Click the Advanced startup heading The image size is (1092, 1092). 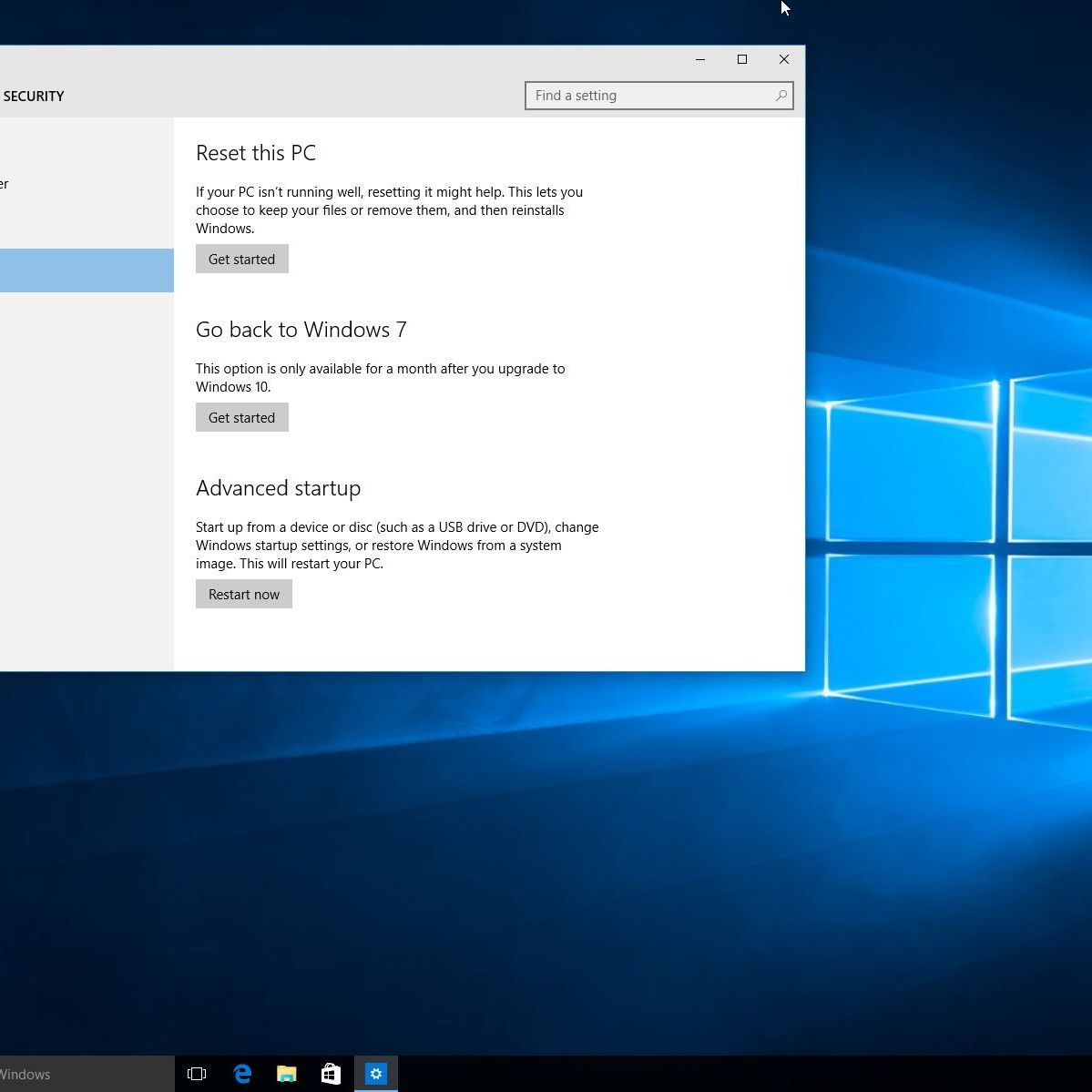coord(278,488)
